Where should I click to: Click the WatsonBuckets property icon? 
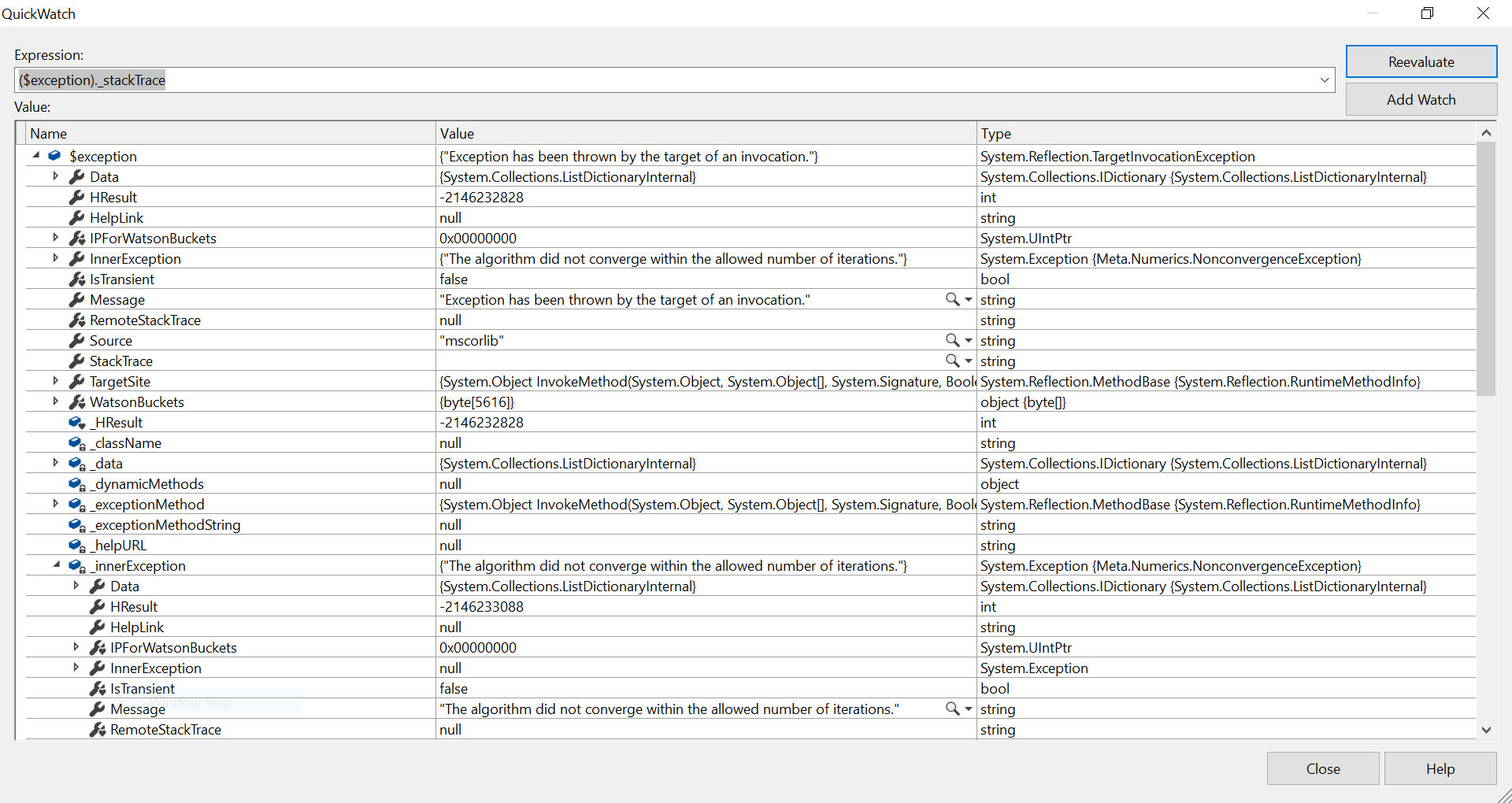(x=76, y=401)
